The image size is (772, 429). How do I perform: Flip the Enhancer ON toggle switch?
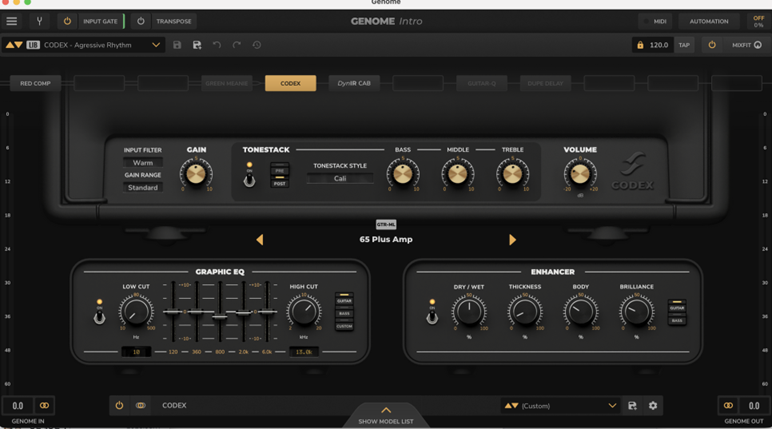click(432, 317)
